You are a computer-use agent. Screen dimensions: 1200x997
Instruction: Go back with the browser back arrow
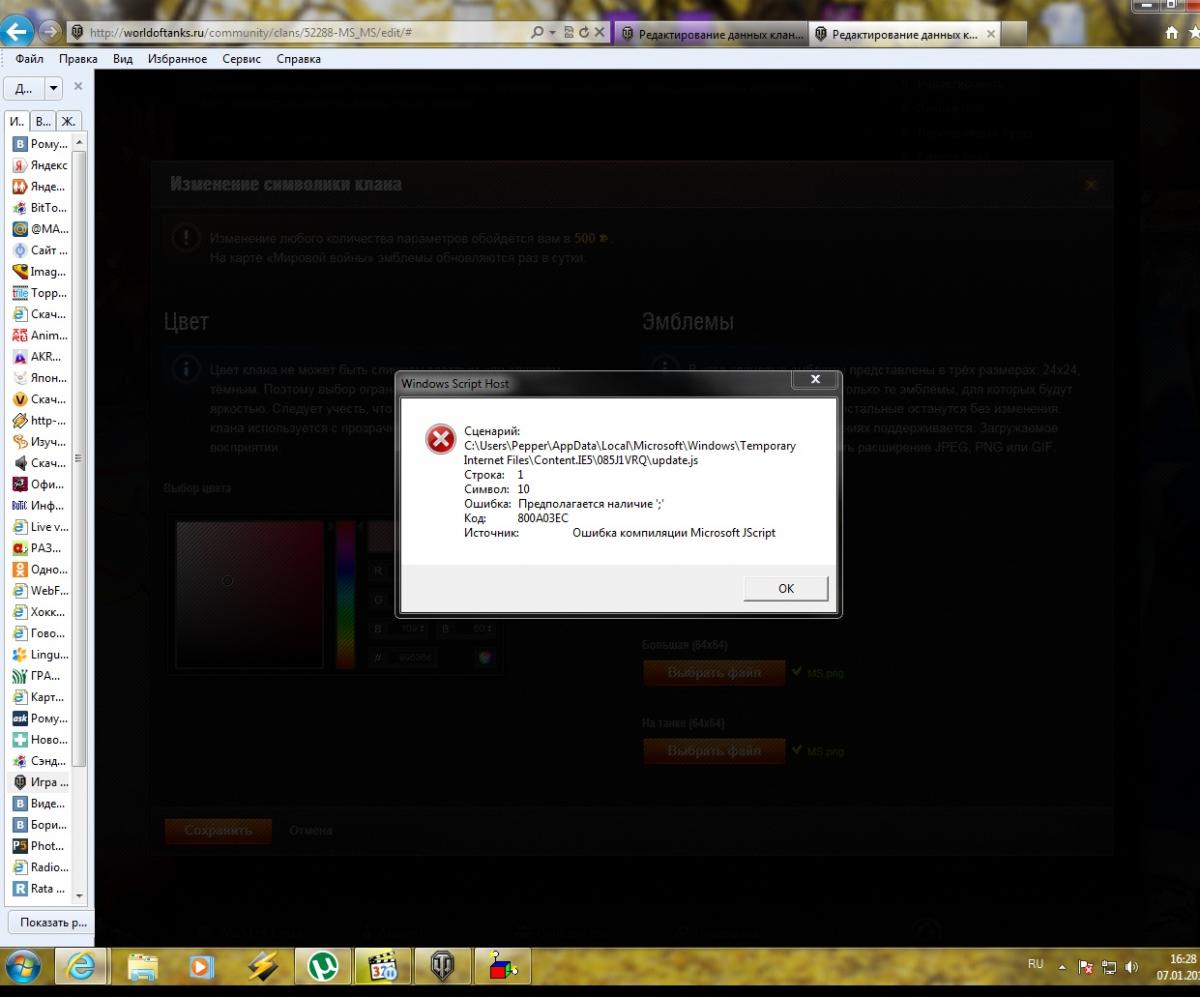[x=19, y=32]
